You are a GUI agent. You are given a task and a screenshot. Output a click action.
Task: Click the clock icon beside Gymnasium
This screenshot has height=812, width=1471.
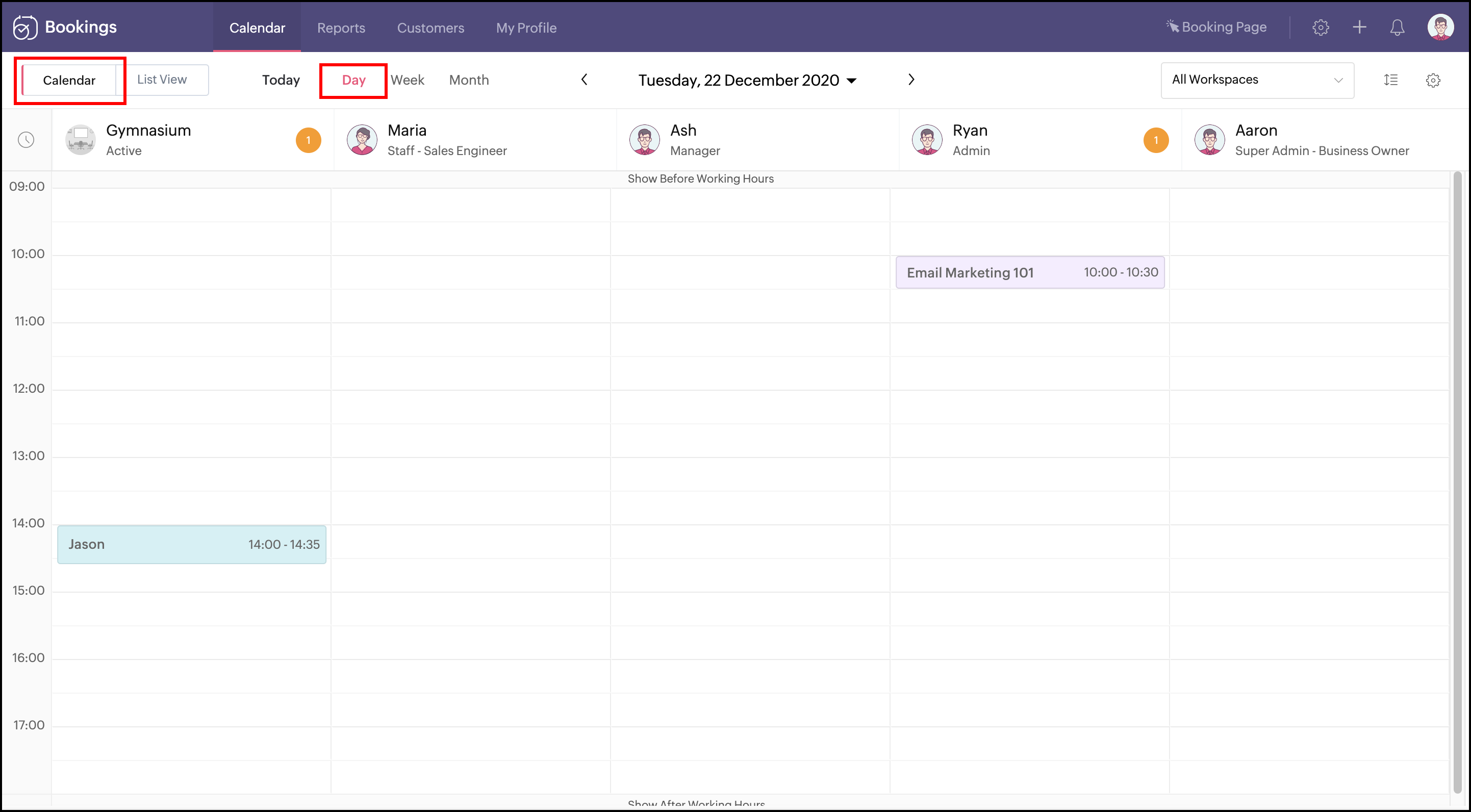click(x=27, y=139)
